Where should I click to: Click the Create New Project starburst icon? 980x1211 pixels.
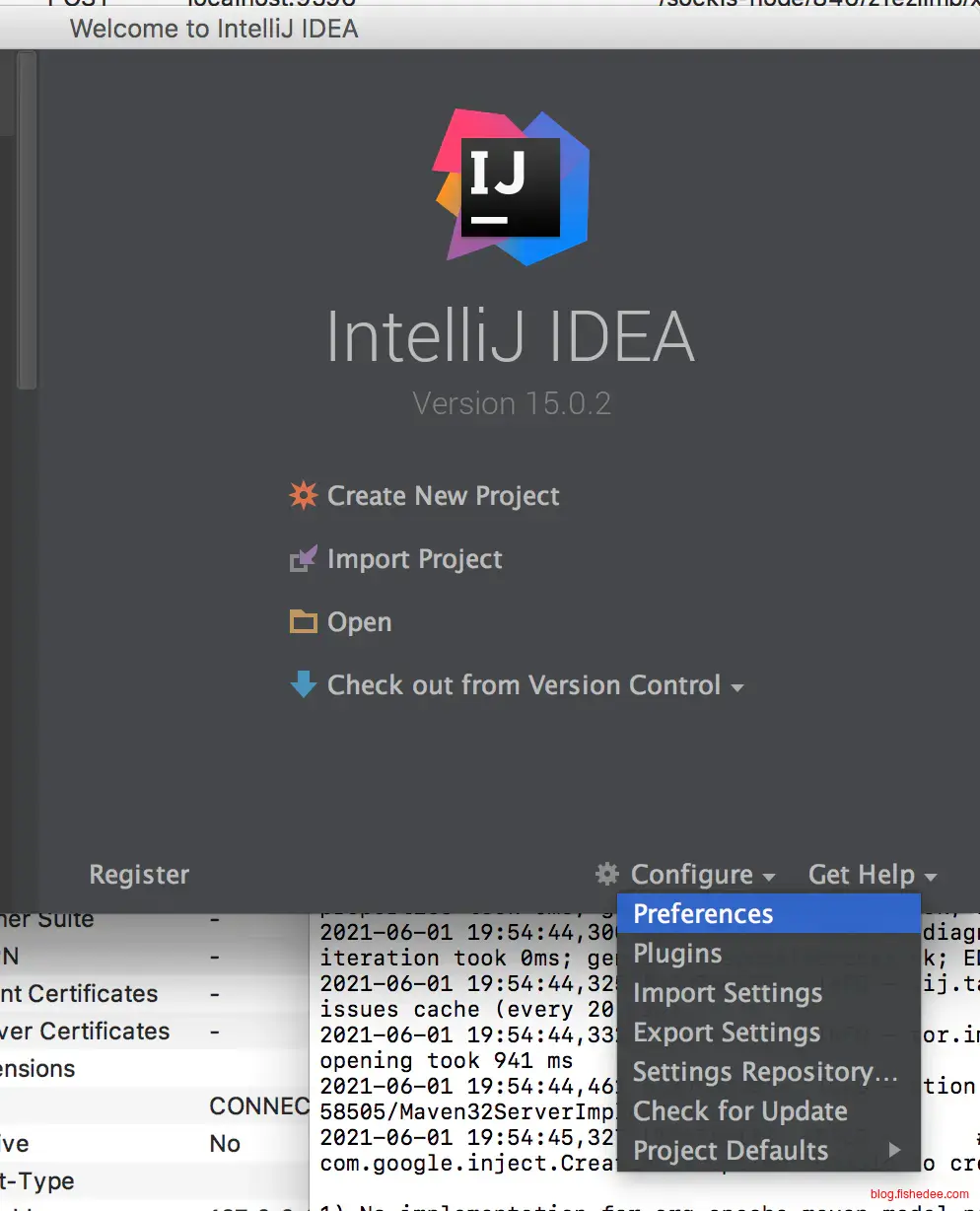(x=303, y=495)
